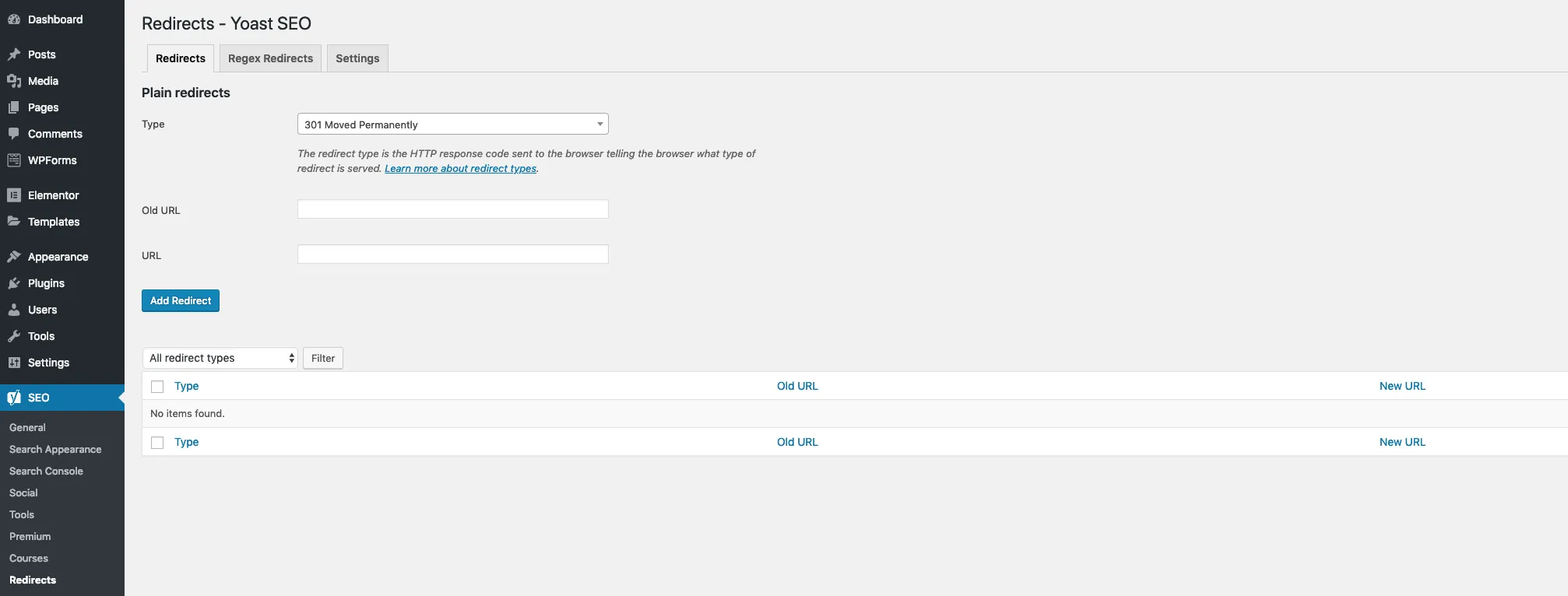Viewport: 1568px width, 596px height.
Task: Sort by Type in the table header
Action: (187, 387)
